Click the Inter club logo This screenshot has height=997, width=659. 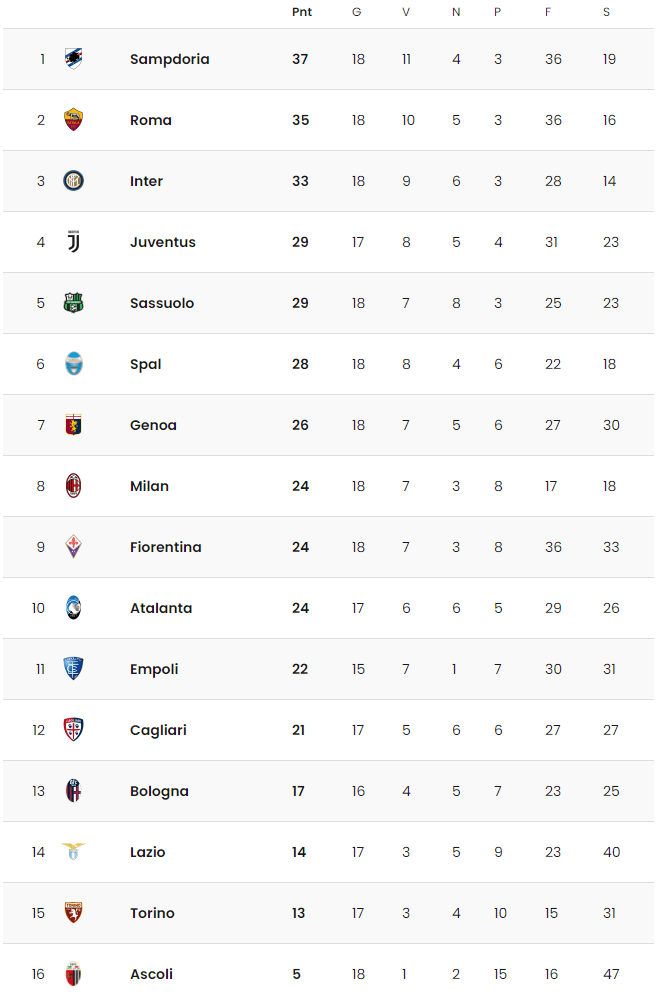(x=73, y=181)
